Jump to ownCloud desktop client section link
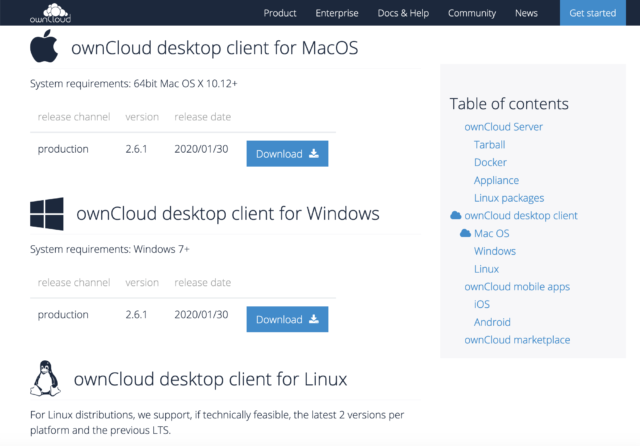The width and height of the screenshot is (640, 446). coord(521,215)
